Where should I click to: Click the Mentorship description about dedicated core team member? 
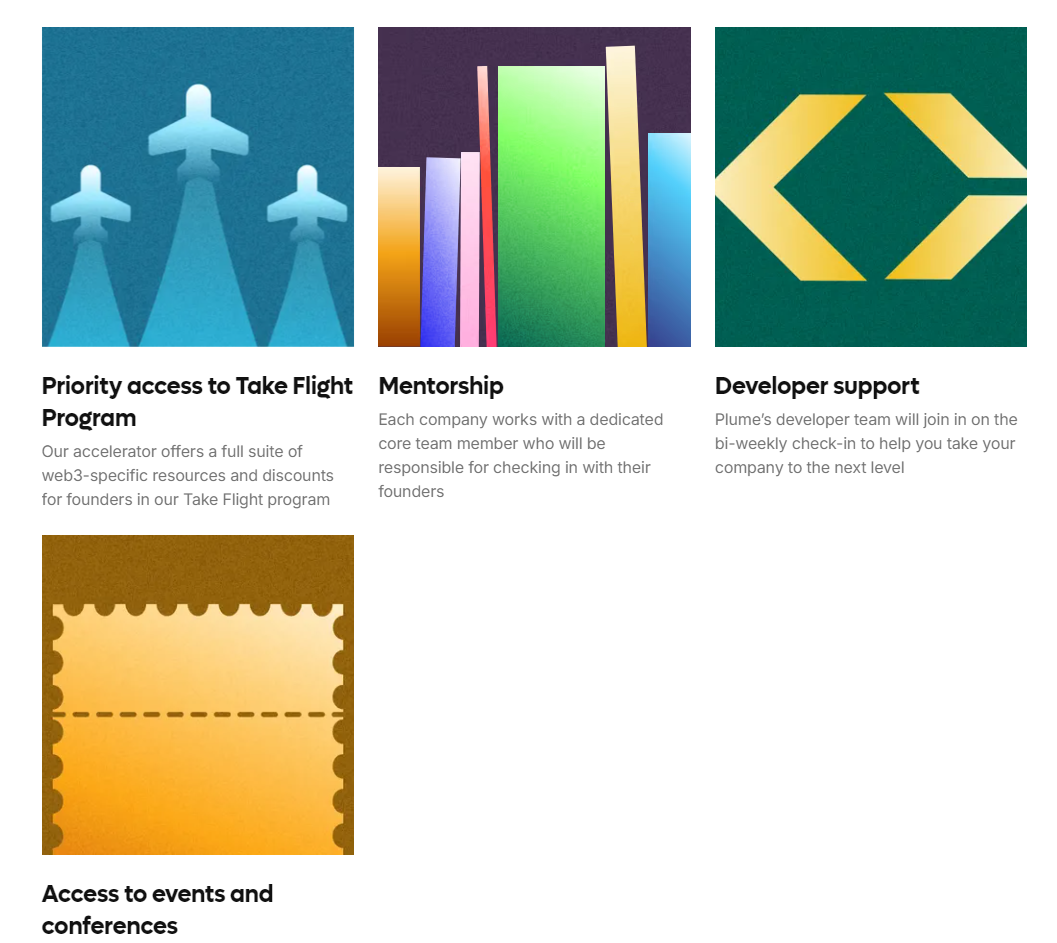tap(520, 456)
